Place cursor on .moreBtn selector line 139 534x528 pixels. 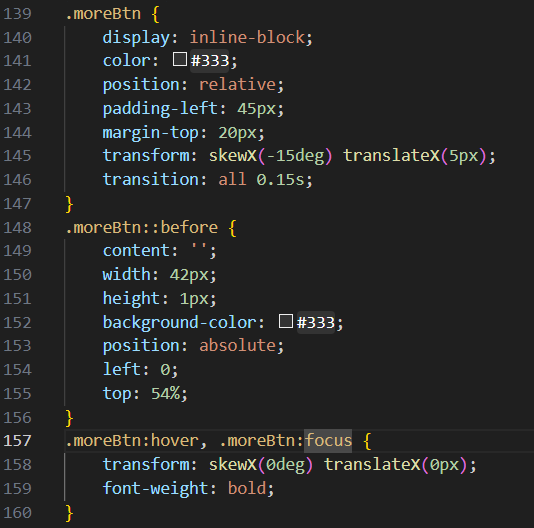coord(103,14)
